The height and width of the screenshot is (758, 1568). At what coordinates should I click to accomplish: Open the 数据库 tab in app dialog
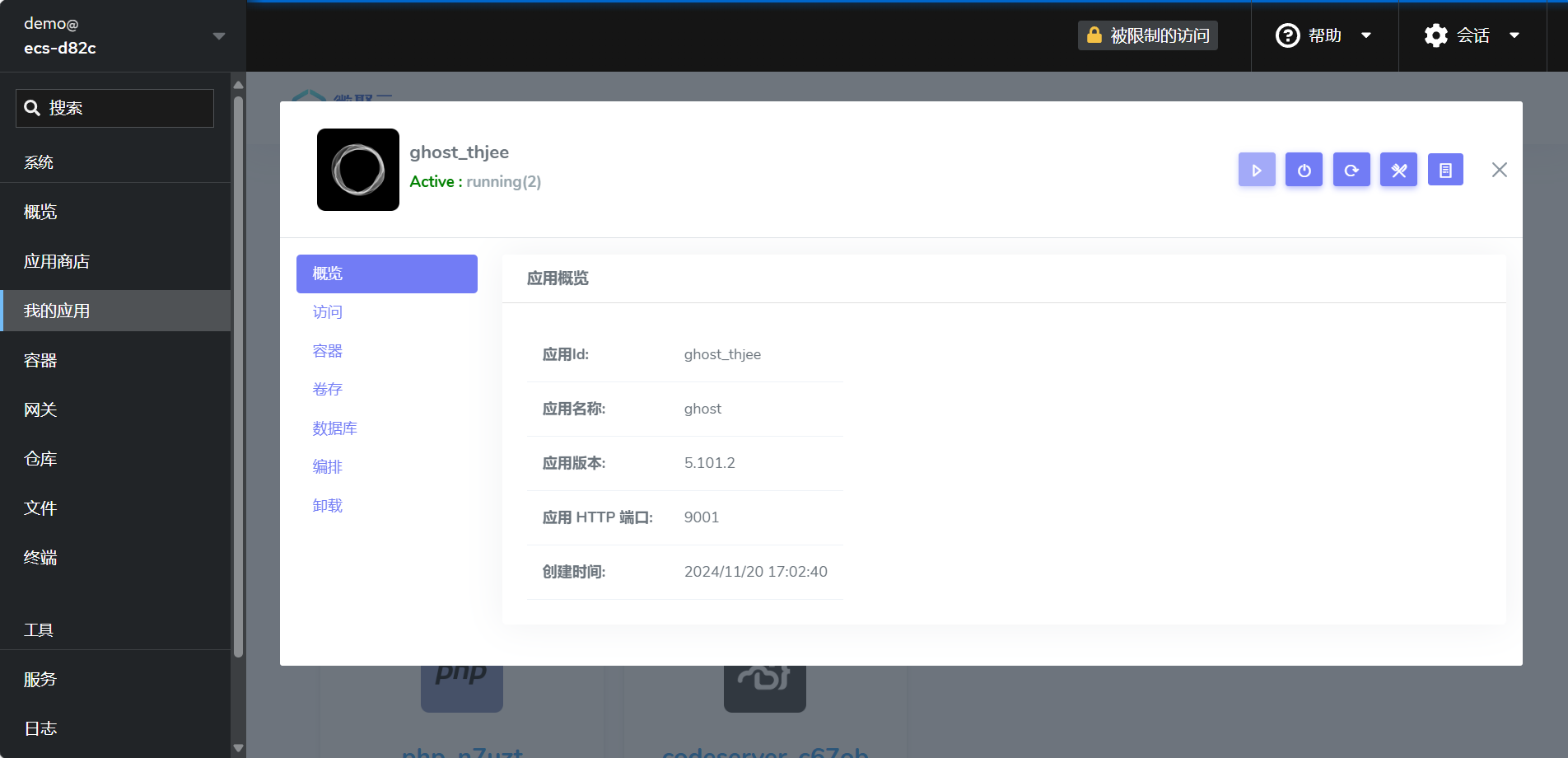pos(334,428)
